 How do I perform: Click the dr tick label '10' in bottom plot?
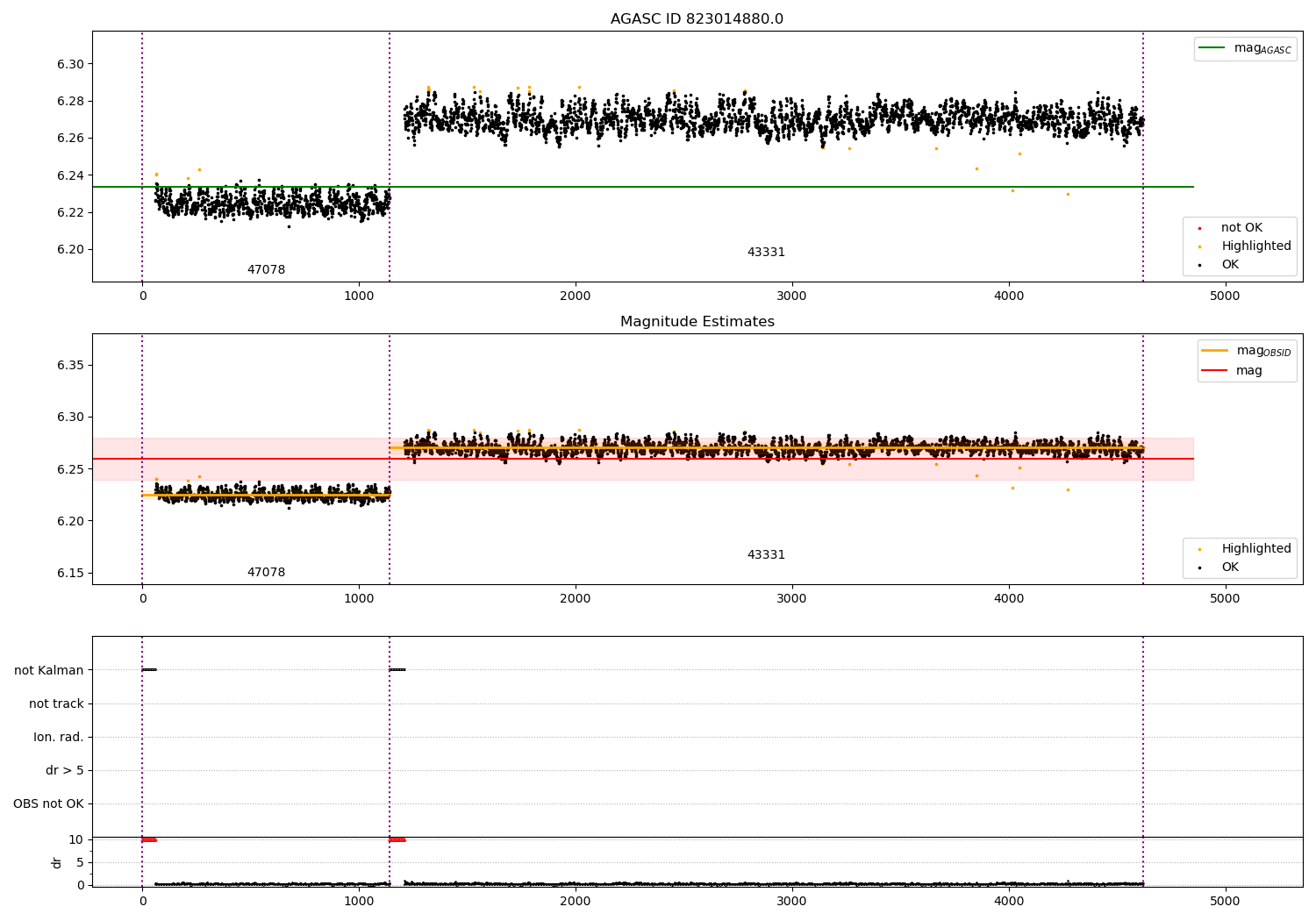pos(76,840)
